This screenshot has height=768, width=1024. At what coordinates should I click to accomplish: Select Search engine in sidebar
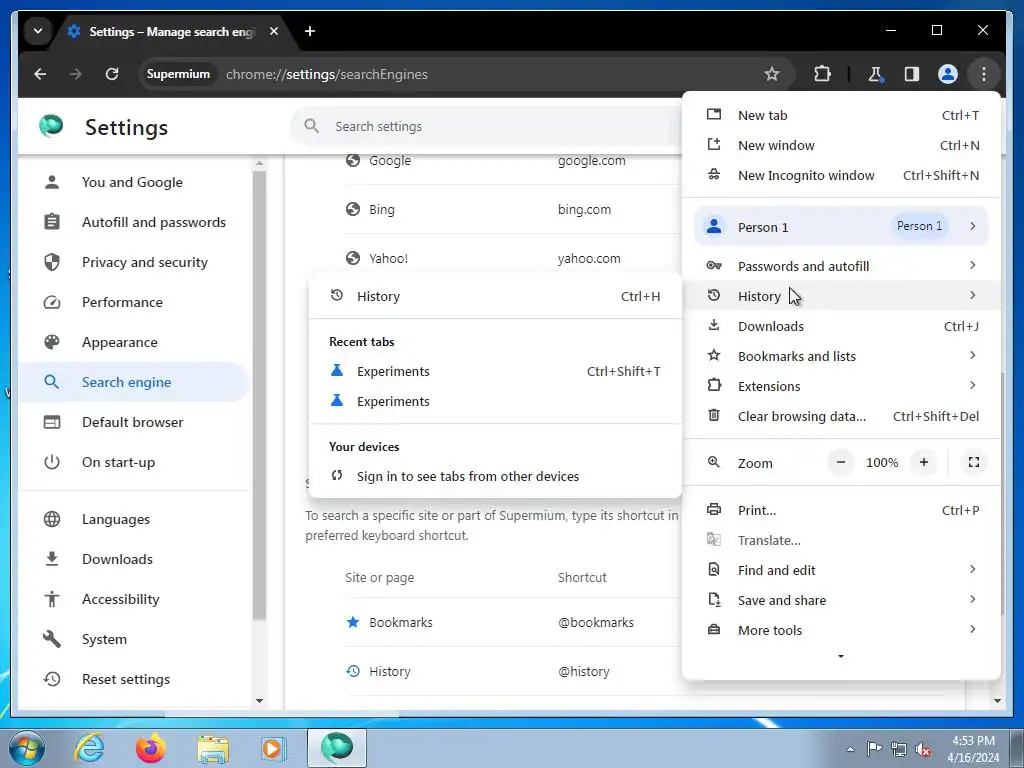click(133, 382)
